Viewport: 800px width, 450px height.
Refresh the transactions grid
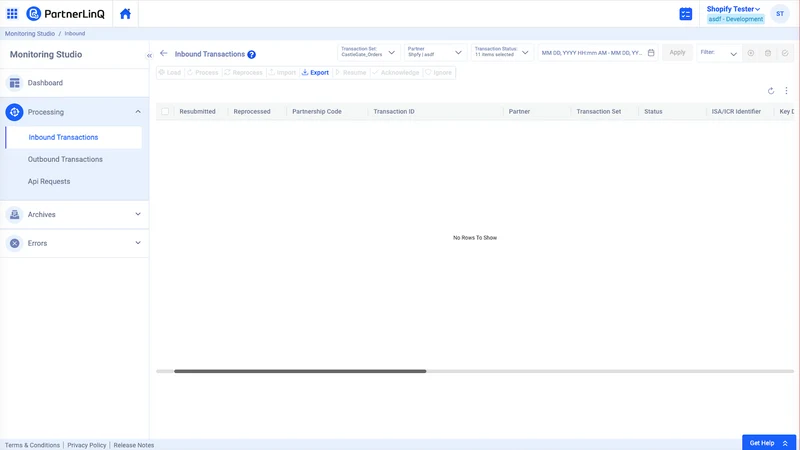click(x=771, y=91)
